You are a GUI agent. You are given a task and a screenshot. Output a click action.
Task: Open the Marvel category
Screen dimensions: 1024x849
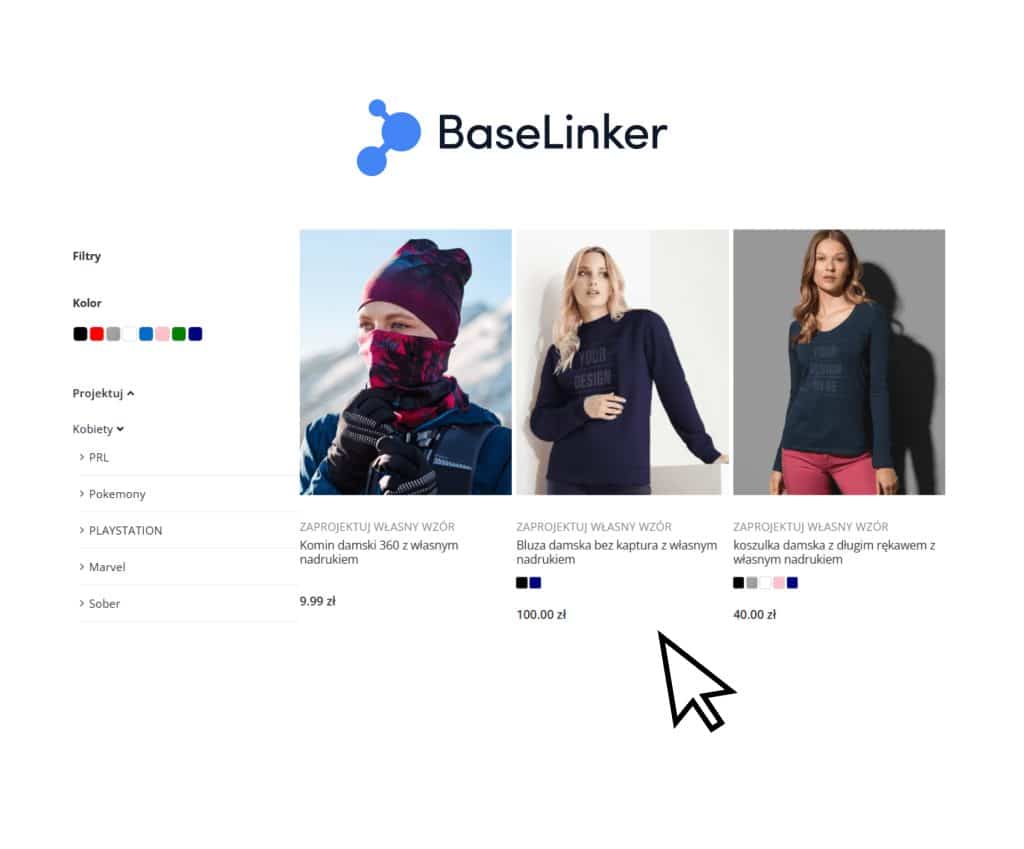[106, 567]
